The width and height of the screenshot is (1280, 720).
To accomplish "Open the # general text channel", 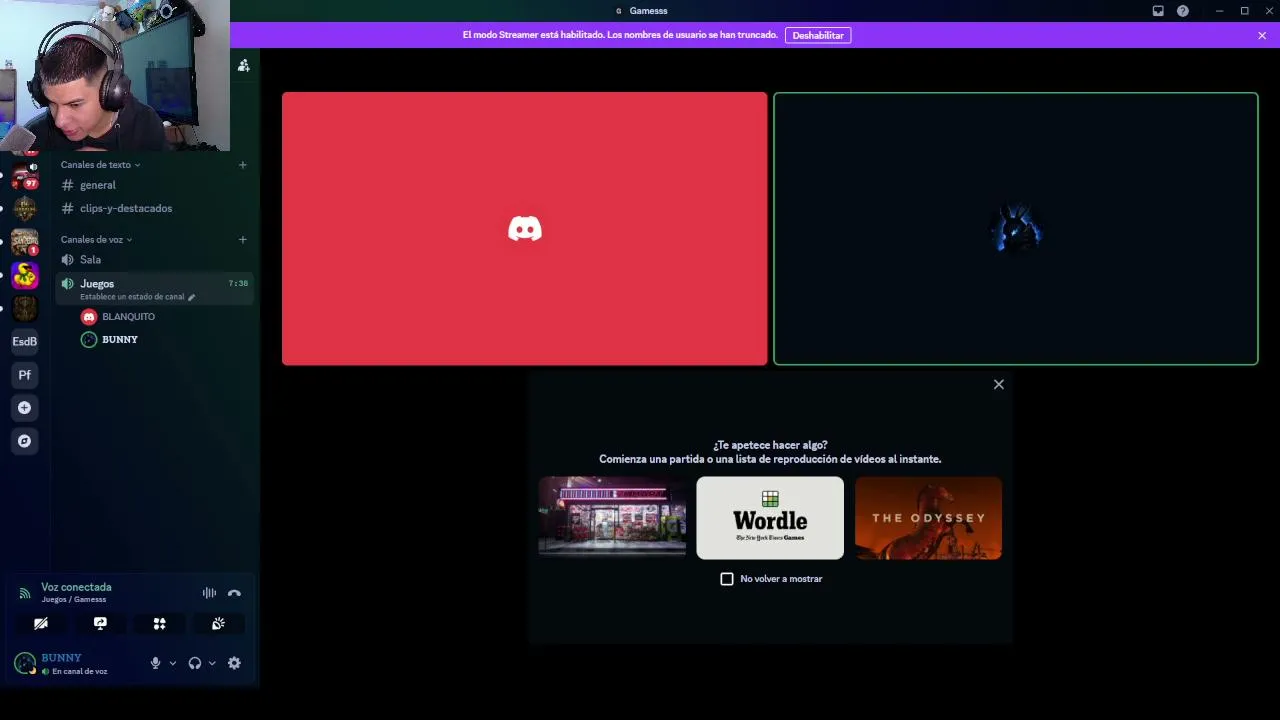I will 154,185.
